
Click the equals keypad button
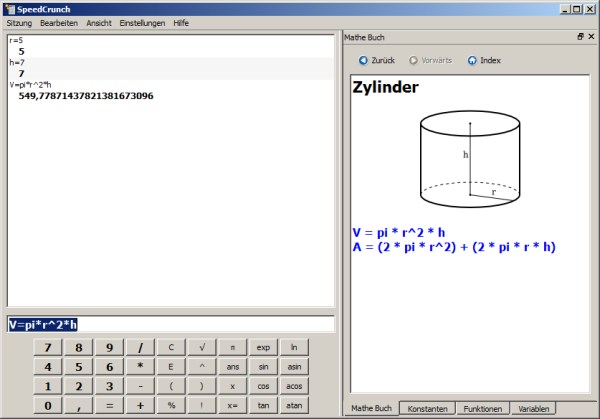pos(109,406)
